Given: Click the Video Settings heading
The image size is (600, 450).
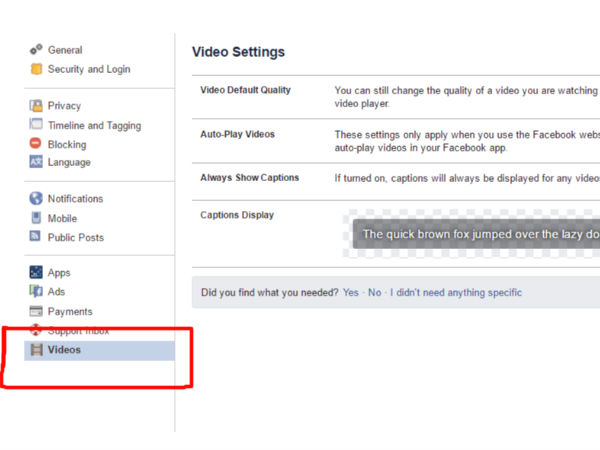Looking at the screenshot, I should [238, 52].
